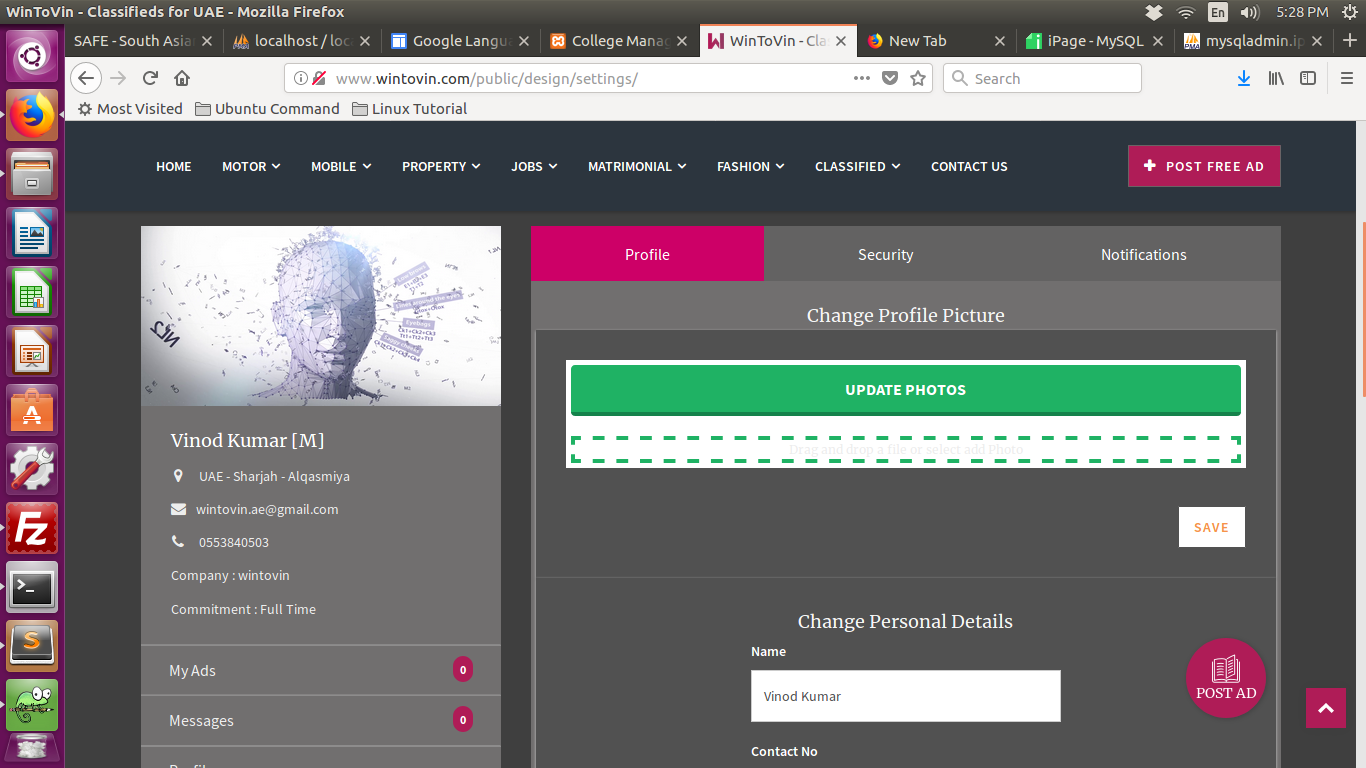Go to the browser home page

182,78
